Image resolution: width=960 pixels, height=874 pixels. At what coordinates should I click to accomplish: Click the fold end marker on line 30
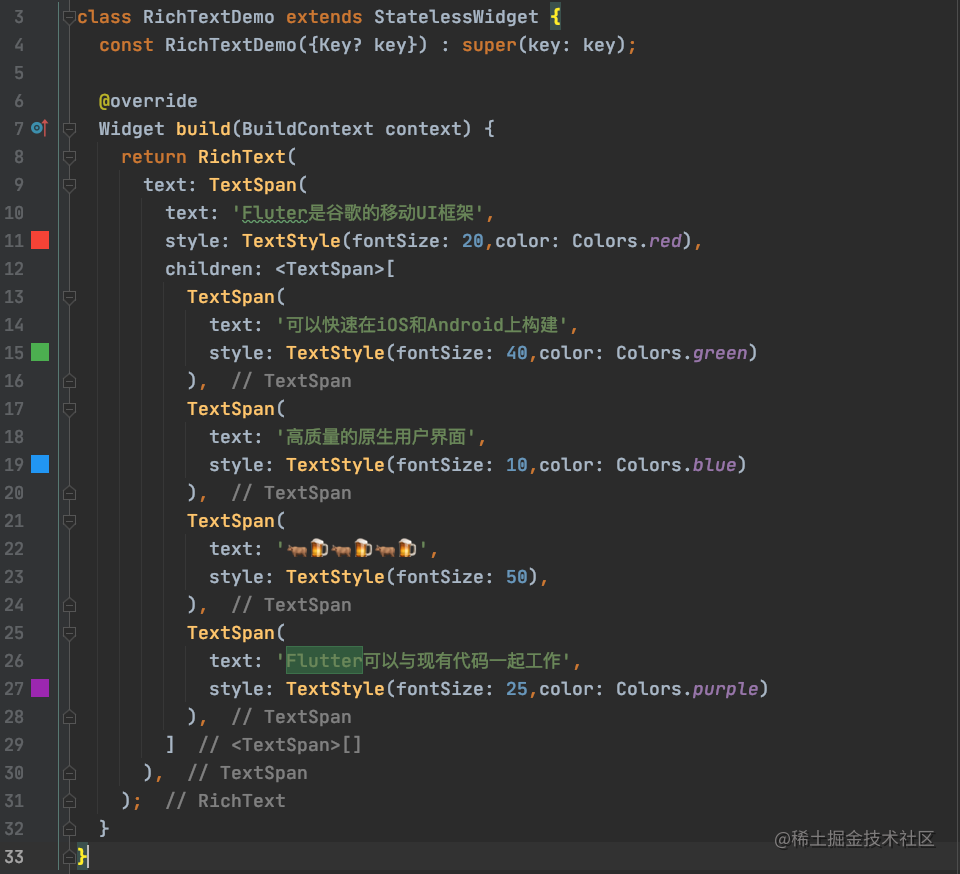point(69,772)
